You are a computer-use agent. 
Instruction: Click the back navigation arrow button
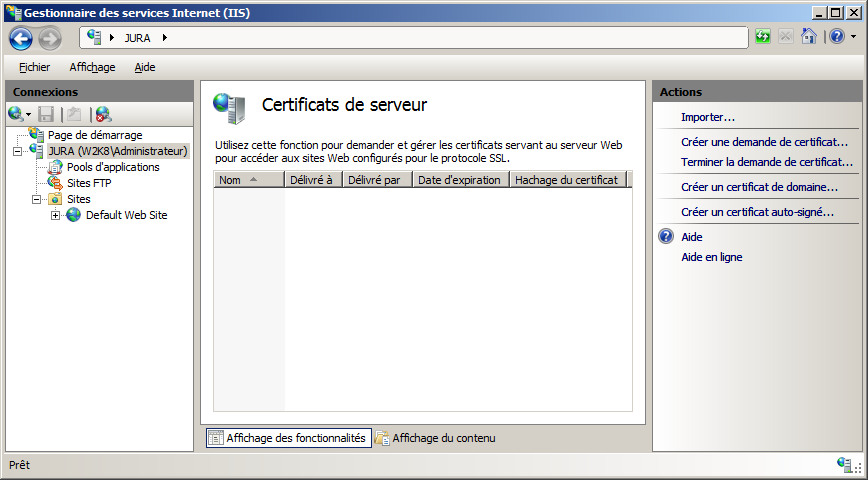pos(21,38)
